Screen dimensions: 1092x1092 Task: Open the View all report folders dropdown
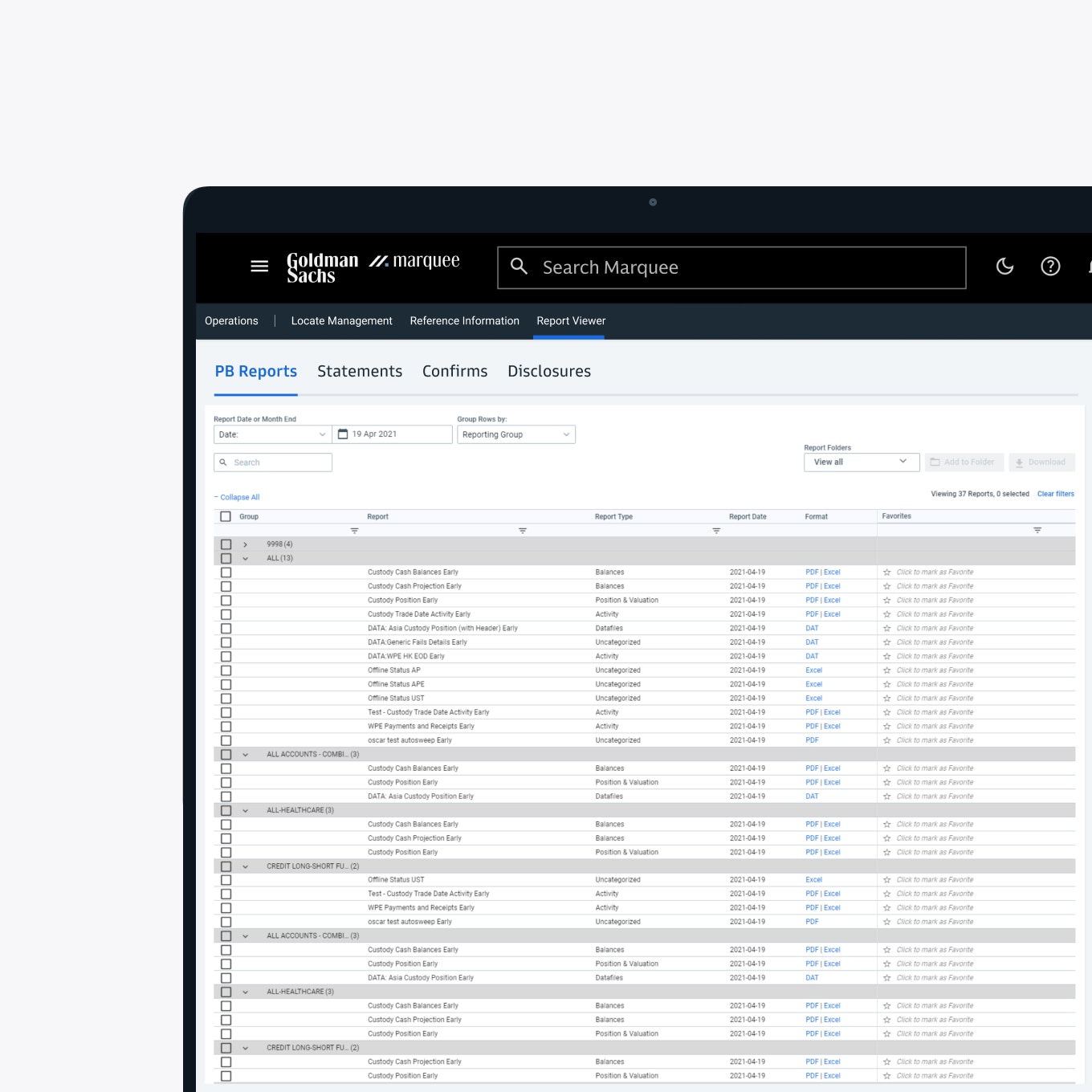[x=862, y=462]
